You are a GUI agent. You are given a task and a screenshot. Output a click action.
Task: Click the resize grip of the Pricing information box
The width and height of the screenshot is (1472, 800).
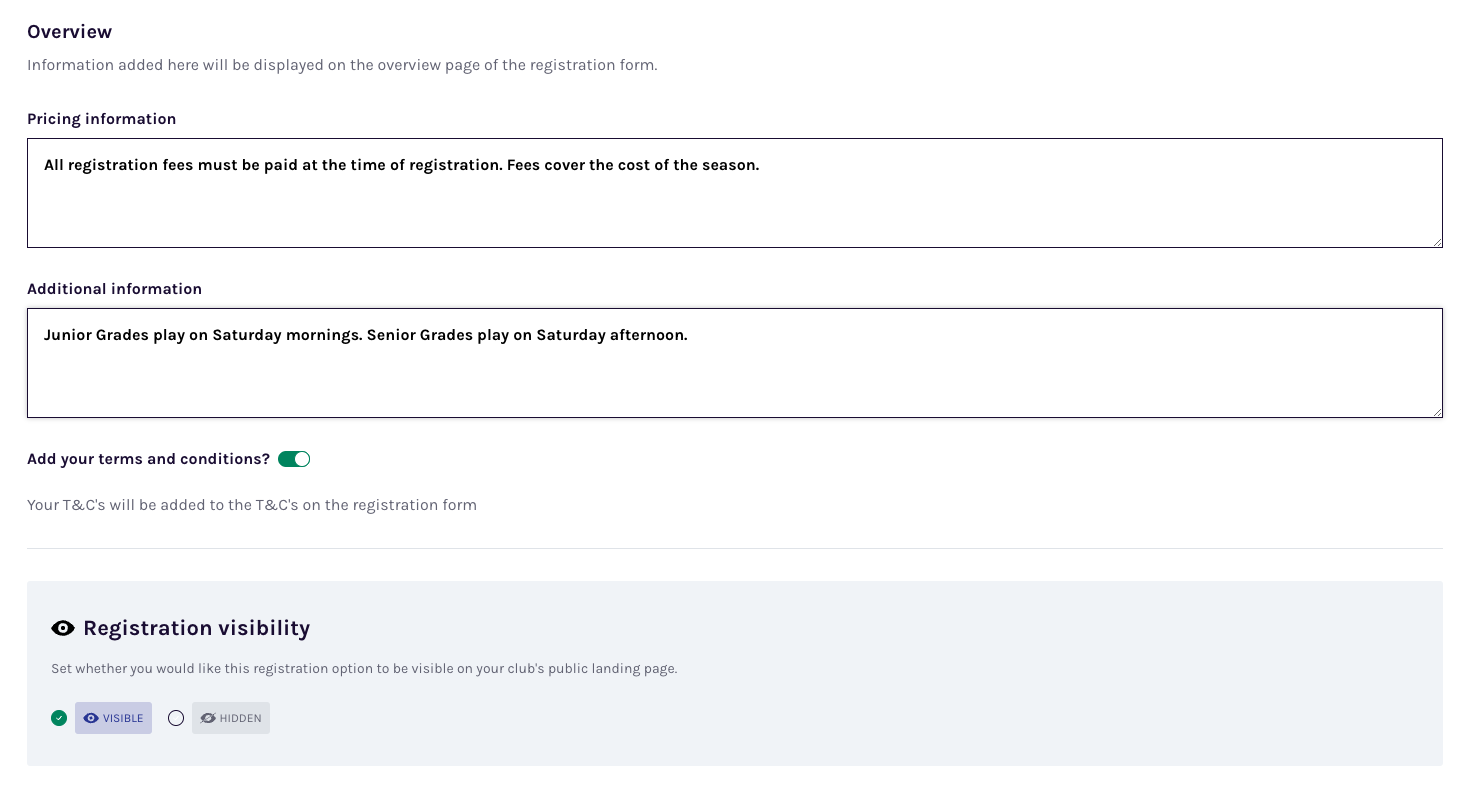tap(1437, 241)
